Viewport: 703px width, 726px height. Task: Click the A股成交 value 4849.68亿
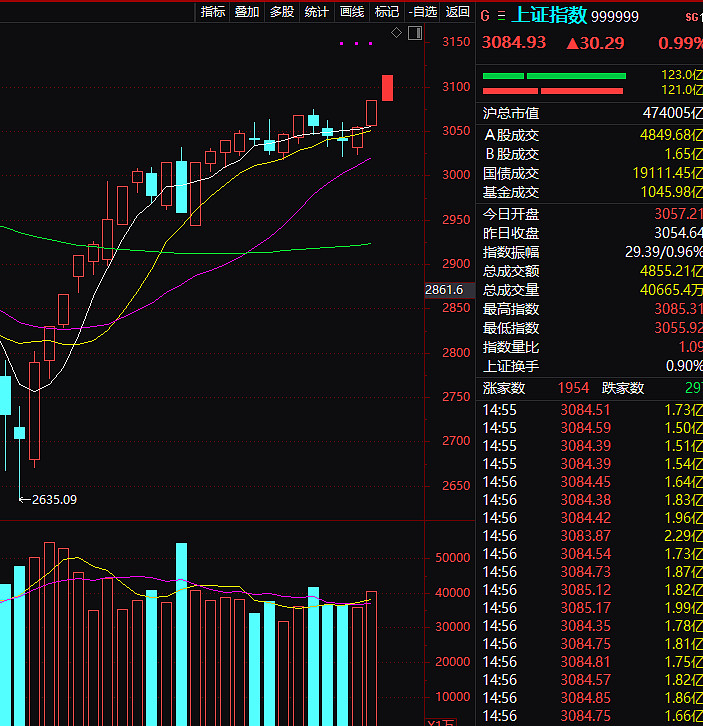671,135
